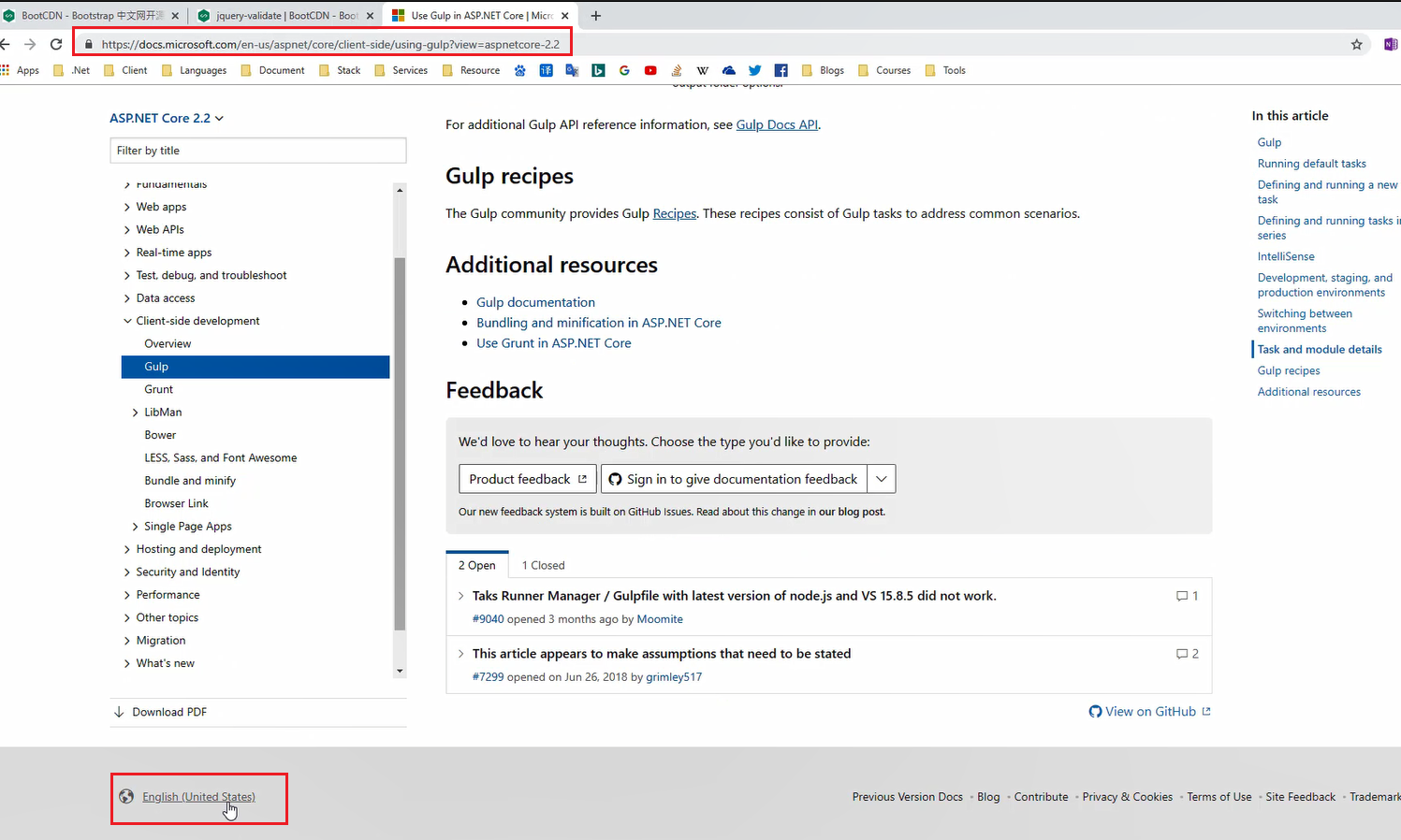
Task: Open the Client bookmarks folder
Action: coord(125,70)
